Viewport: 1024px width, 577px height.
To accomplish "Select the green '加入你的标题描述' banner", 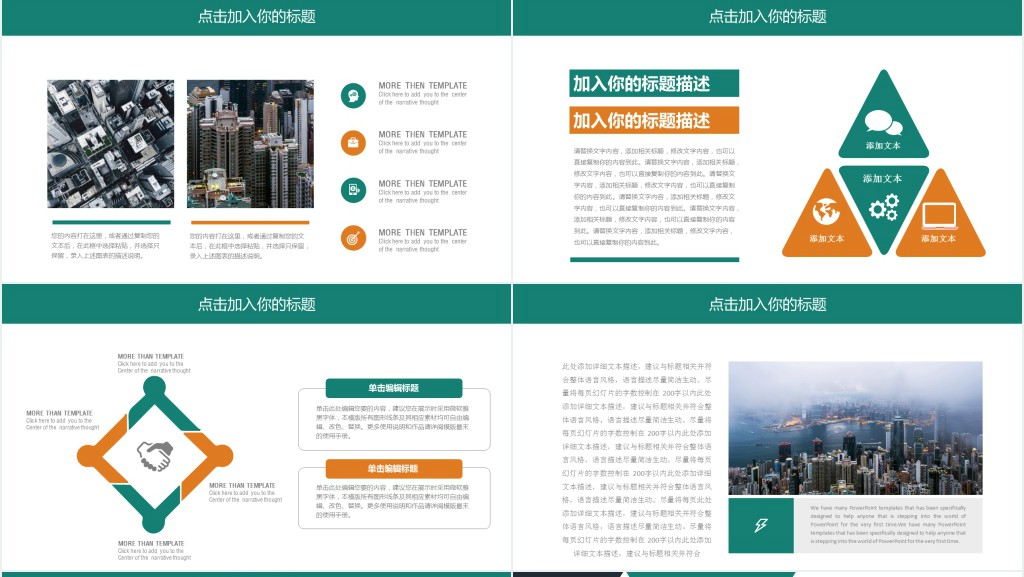I will tap(654, 84).
